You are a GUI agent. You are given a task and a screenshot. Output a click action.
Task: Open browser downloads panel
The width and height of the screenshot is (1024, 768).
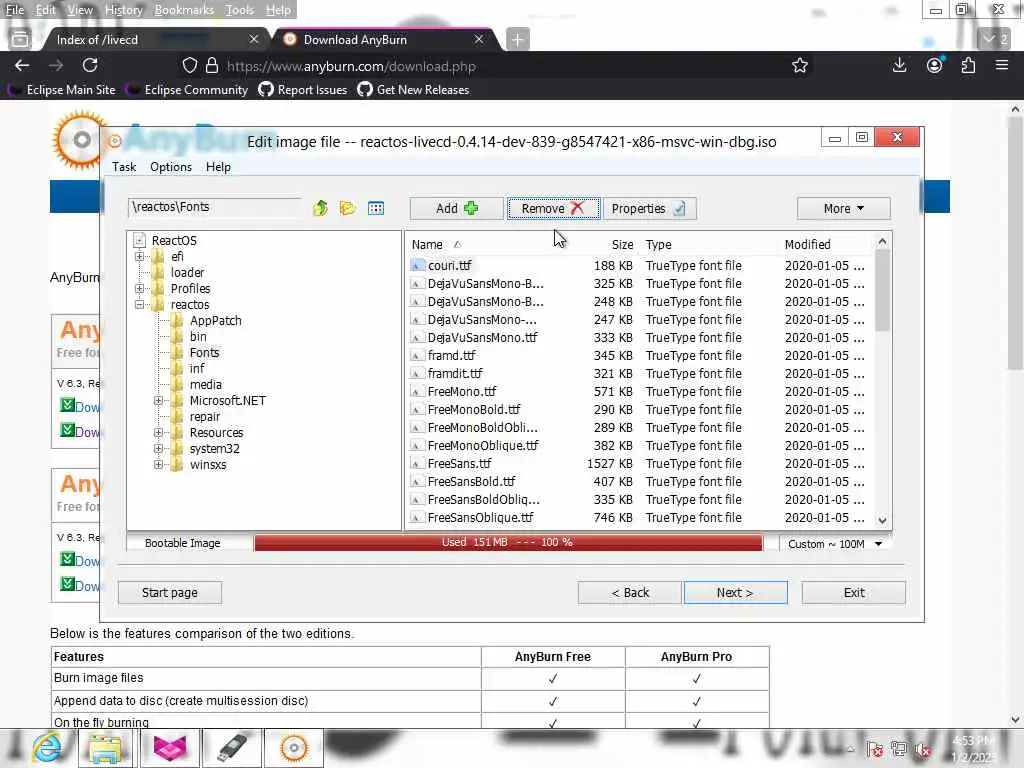[899, 65]
